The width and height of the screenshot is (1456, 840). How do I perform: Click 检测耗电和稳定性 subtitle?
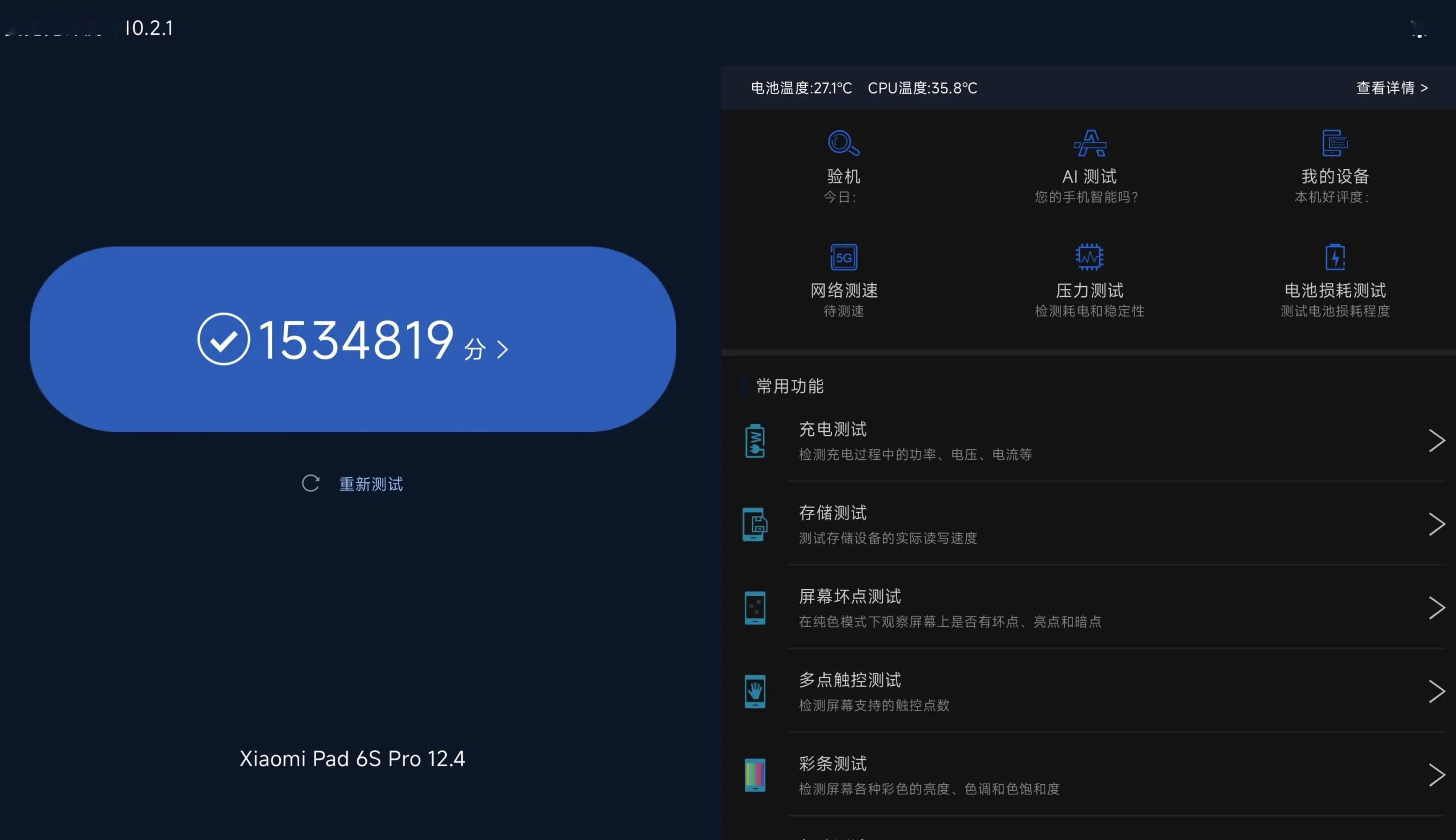(1090, 311)
